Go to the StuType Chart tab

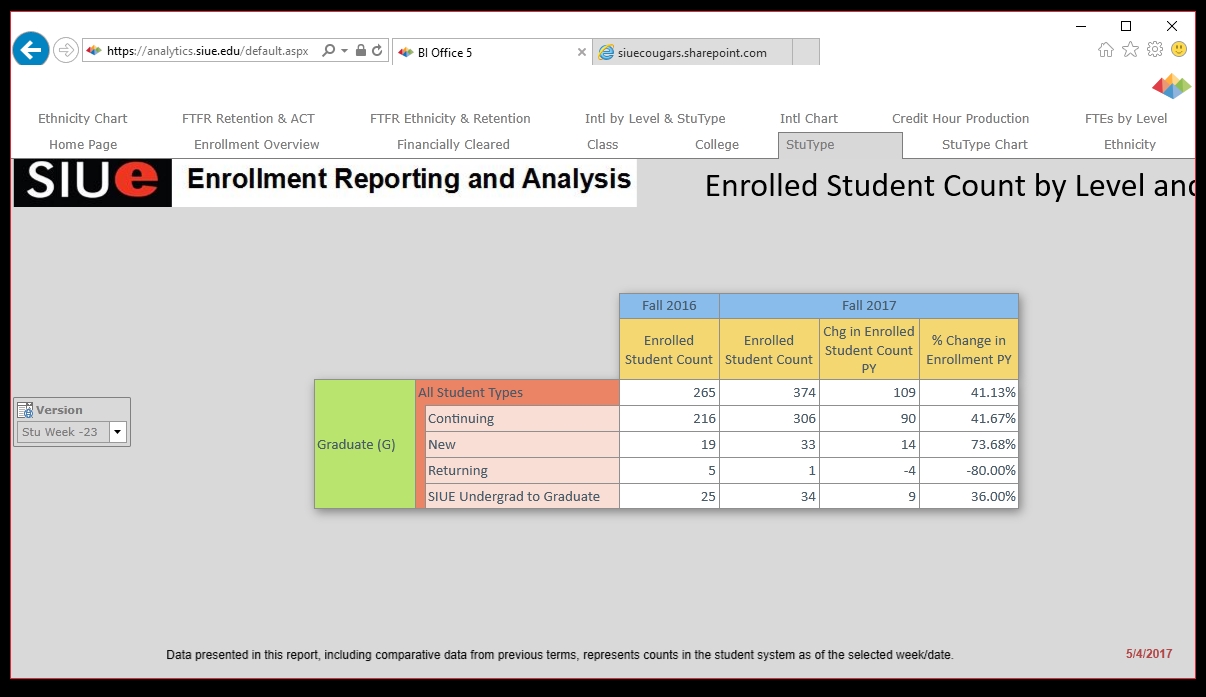pyautogui.click(x=984, y=145)
